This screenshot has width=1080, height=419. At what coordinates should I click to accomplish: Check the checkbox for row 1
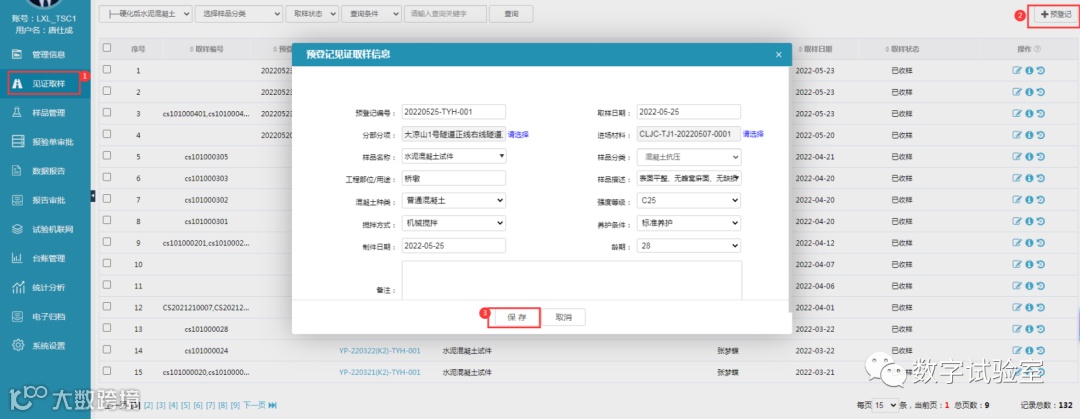[x=107, y=70]
